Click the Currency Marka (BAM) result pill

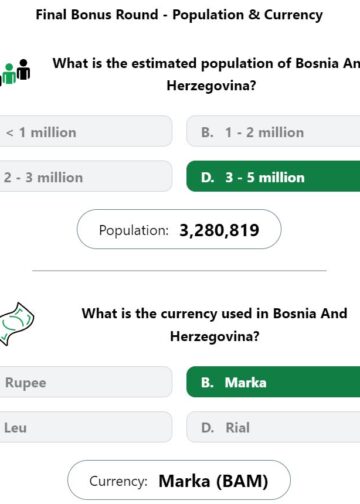point(179,480)
